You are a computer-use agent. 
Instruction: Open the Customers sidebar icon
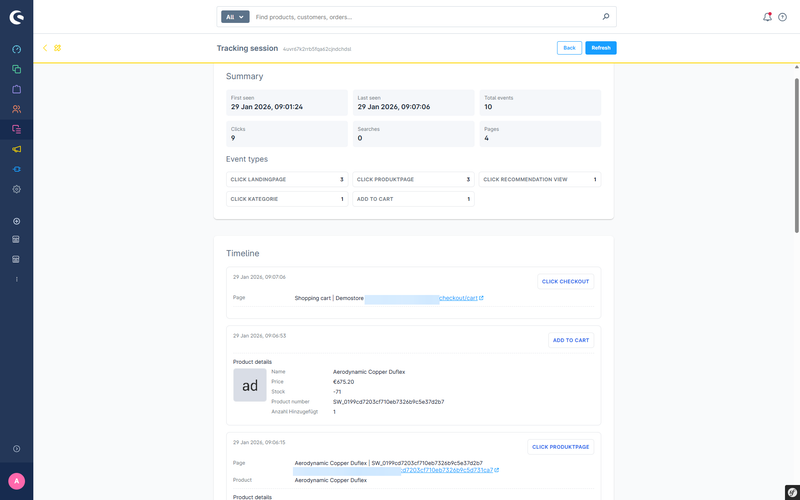[16, 109]
